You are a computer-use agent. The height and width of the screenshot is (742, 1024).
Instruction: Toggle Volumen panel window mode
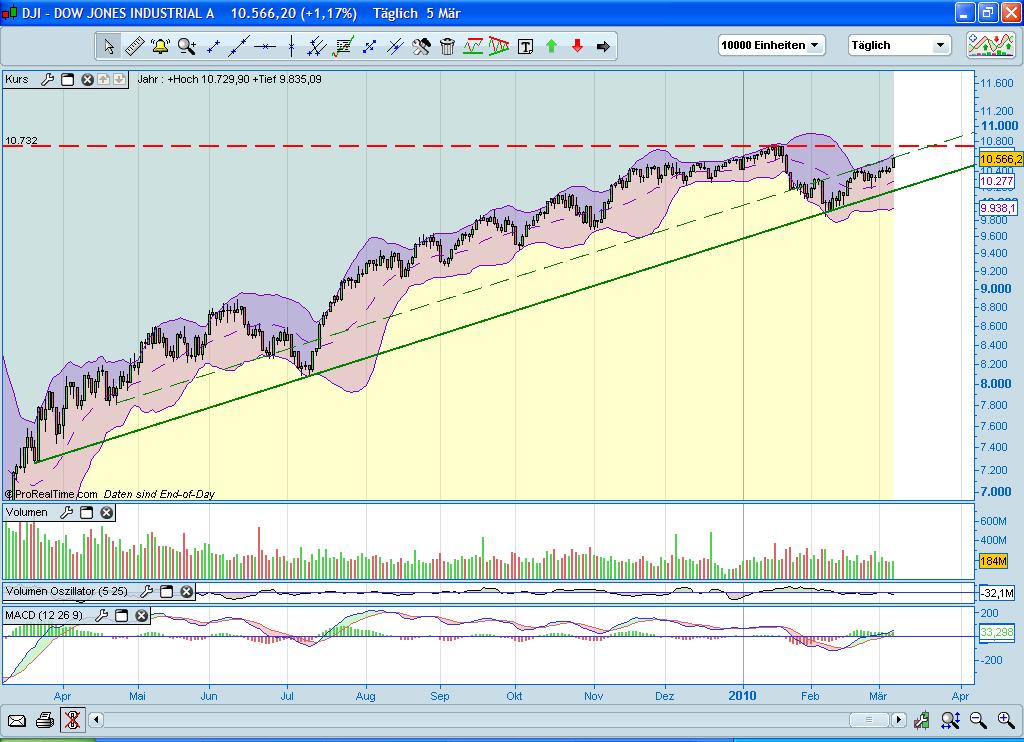pos(86,513)
